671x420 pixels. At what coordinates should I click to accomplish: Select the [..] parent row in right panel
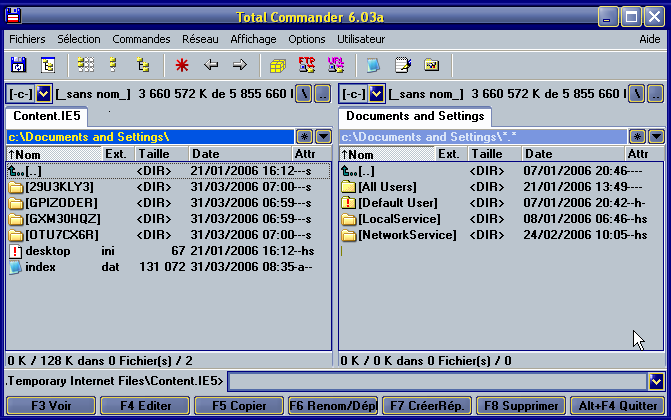(501, 171)
